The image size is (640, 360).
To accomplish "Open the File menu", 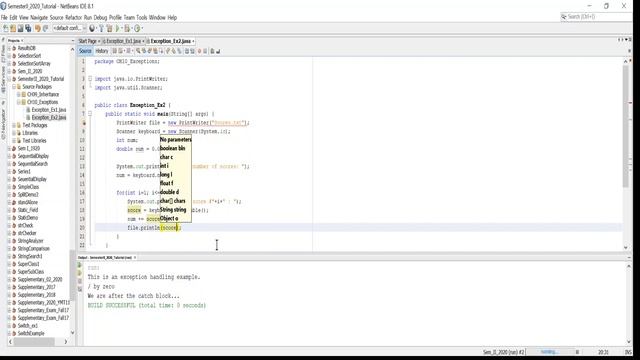I will click(4, 18).
